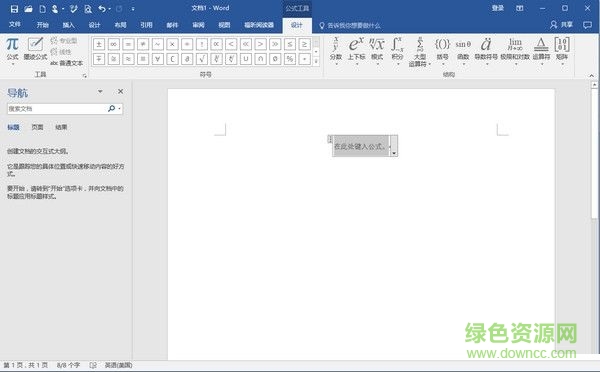Insert the square root √ symbol
Image resolution: width=600 pixels, height=372 pixels.
[x=202, y=59]
